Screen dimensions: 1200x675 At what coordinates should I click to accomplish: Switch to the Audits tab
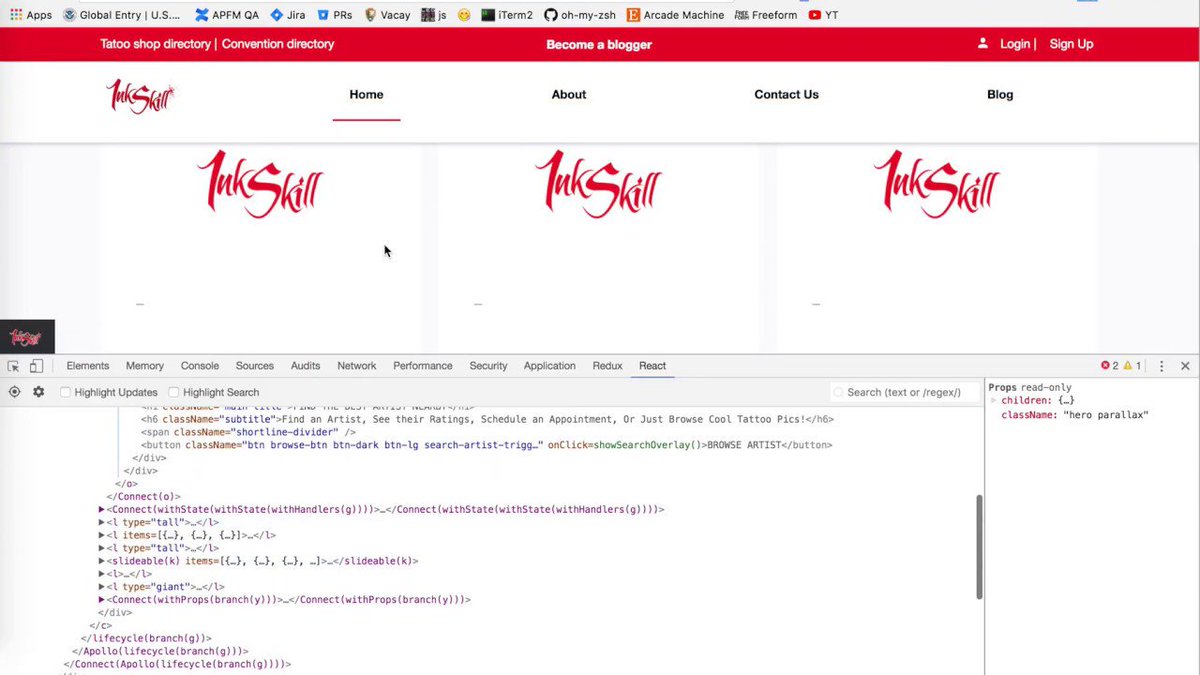[306, 366]
